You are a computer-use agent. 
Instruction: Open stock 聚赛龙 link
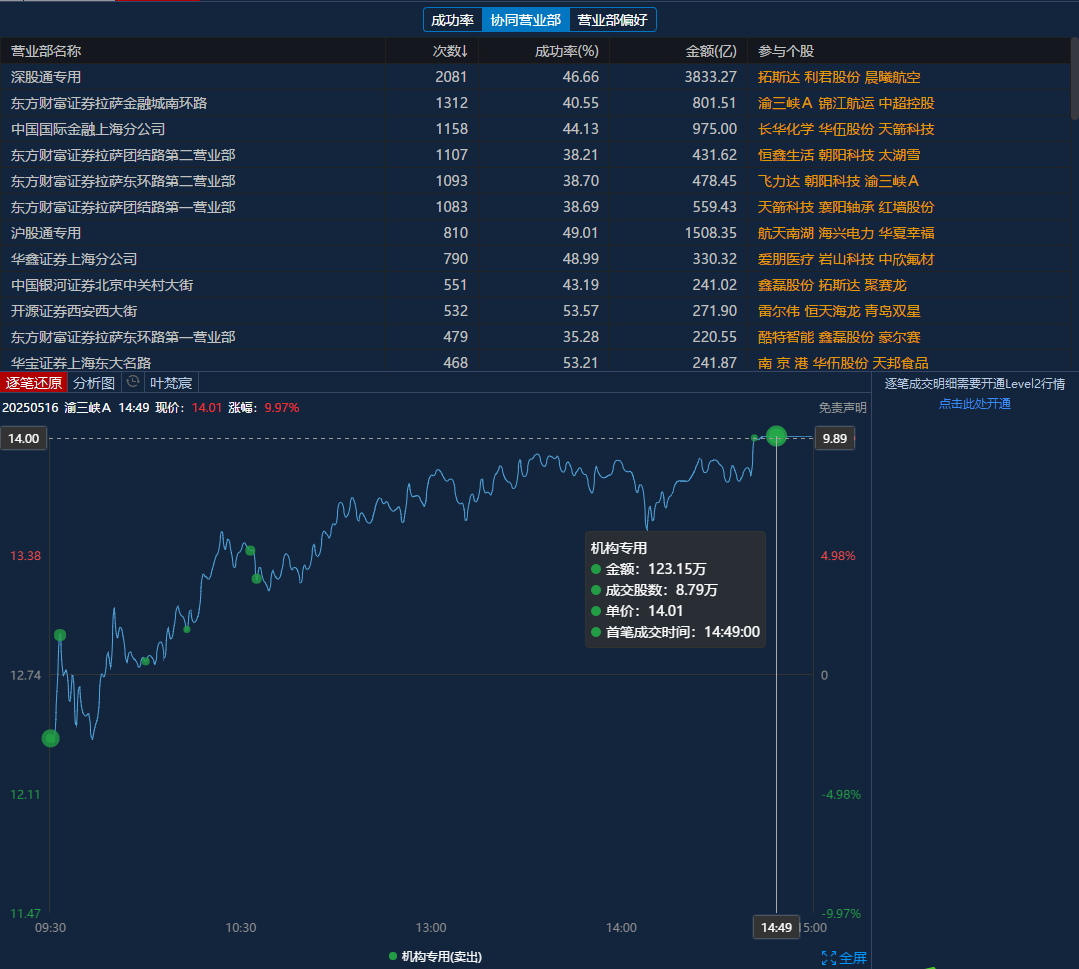[x=886, y=285]
